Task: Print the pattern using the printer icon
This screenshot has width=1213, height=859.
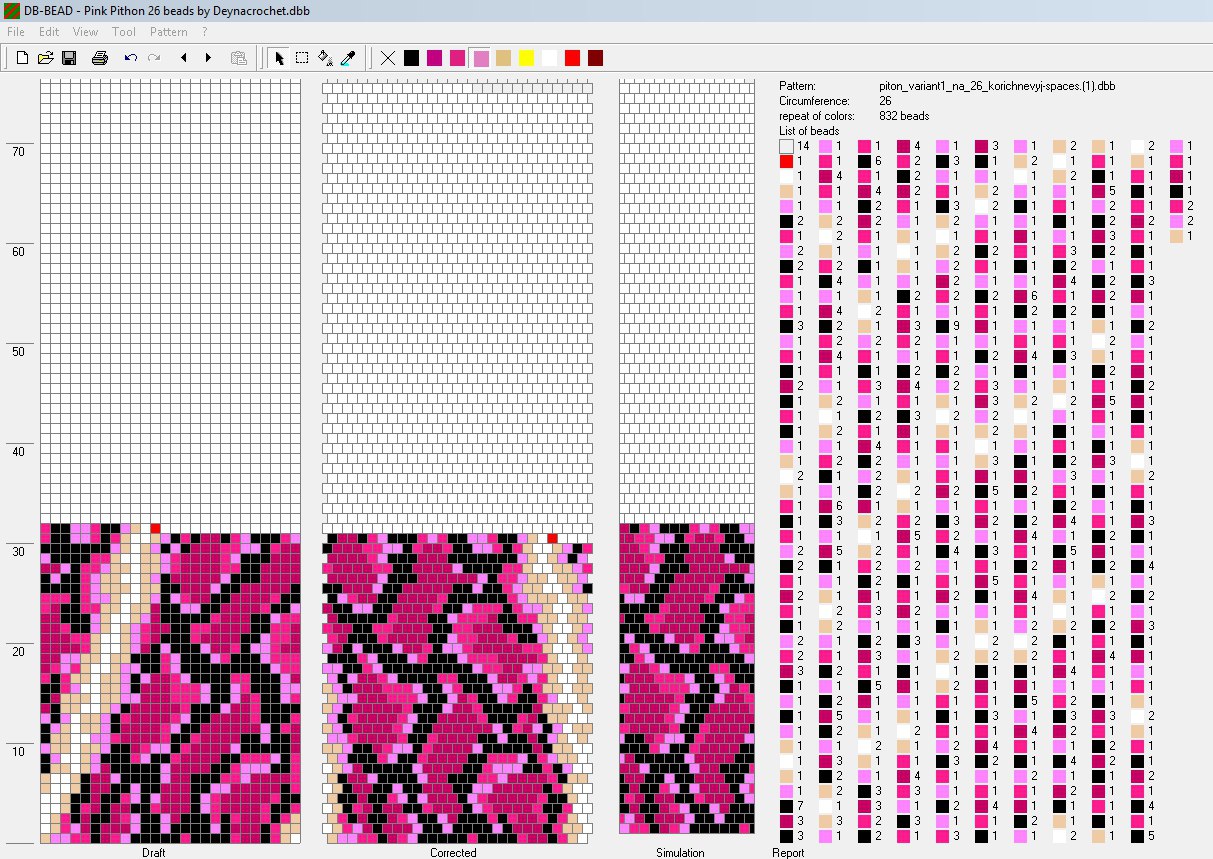Action: point(99,58)
